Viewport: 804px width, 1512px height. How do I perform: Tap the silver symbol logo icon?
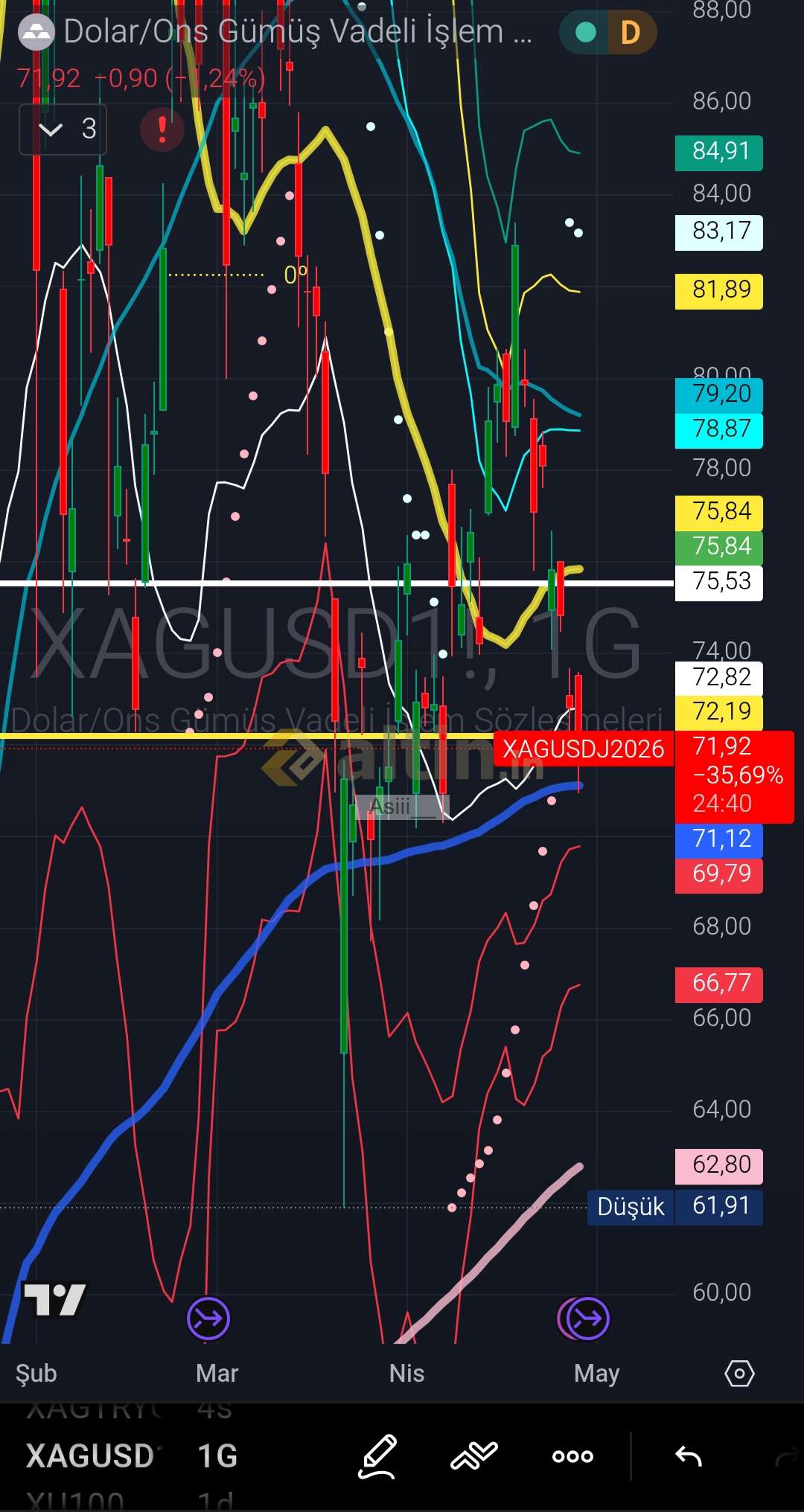(36, 32)
